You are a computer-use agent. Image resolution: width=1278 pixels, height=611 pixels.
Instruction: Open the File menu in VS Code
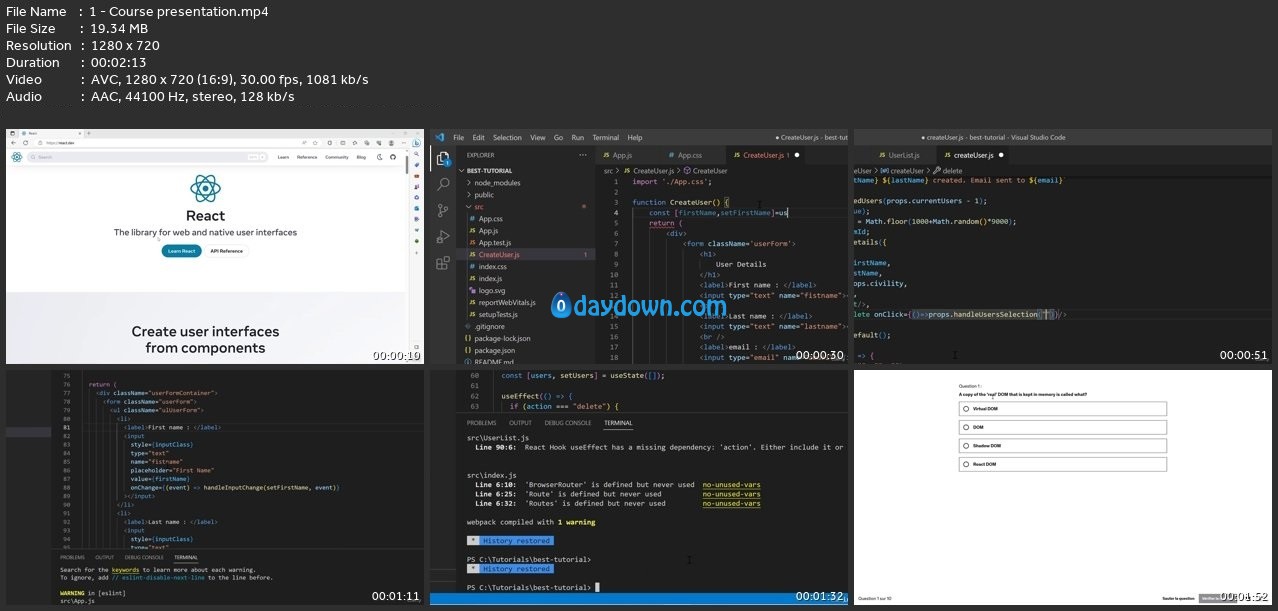click(x=459, y=137)
